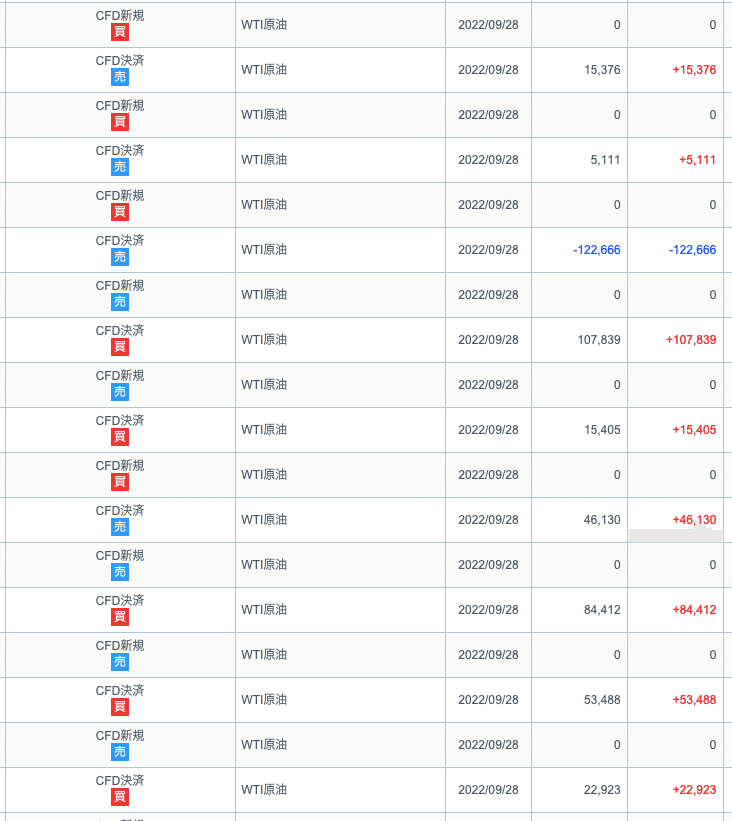Click the date in the 22,923 row
Viewport: 732px width, 821px height.
point(488,790)
